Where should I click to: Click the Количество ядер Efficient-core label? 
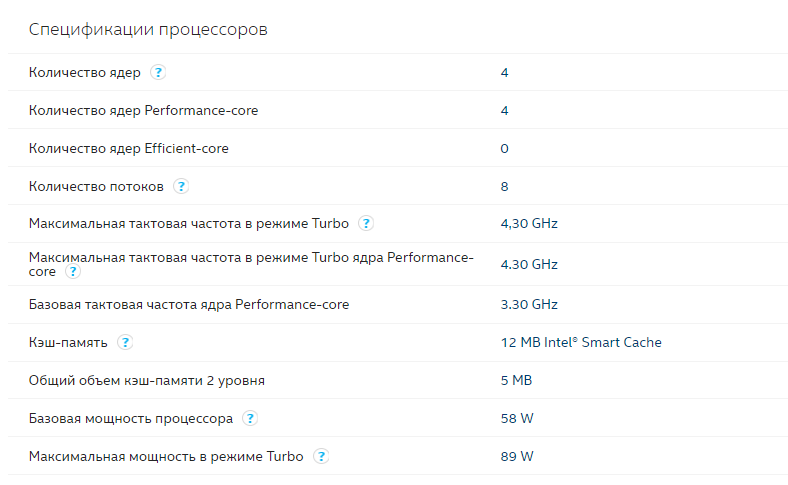point(129,148)
